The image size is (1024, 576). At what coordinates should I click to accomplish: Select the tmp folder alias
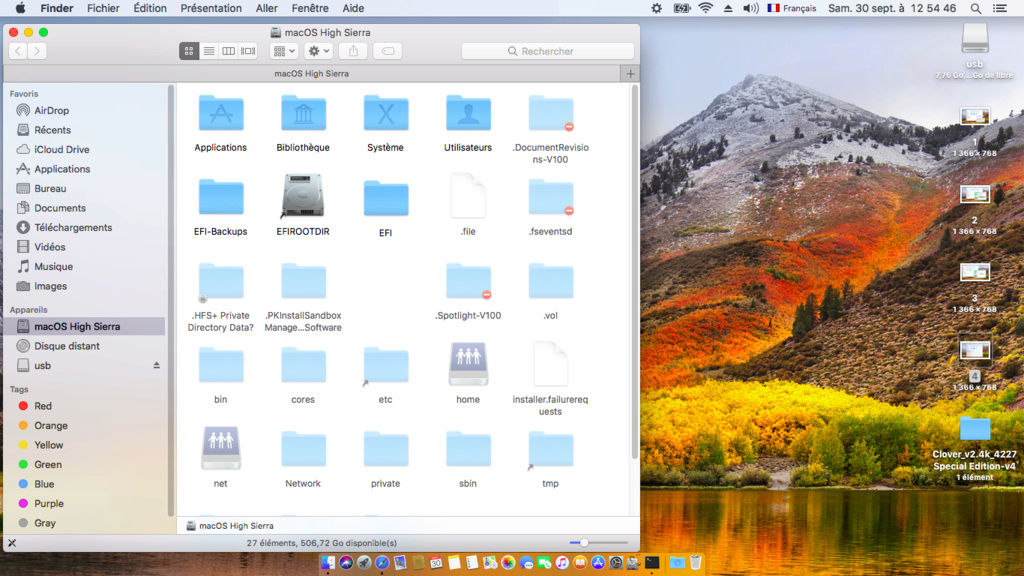click(551, 449)
